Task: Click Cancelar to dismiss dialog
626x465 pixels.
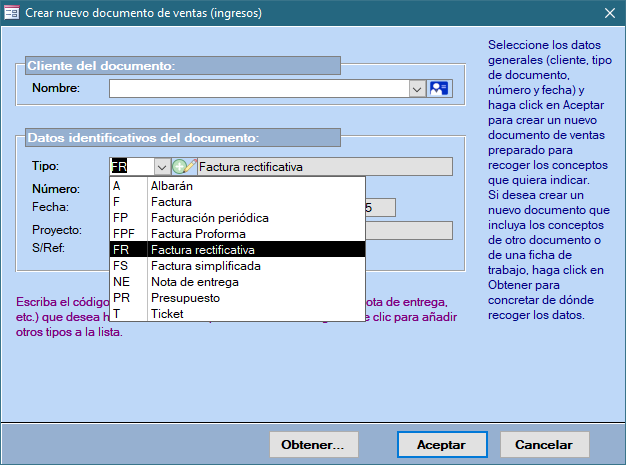Action: pyautogui.click(x=544, y=444)
